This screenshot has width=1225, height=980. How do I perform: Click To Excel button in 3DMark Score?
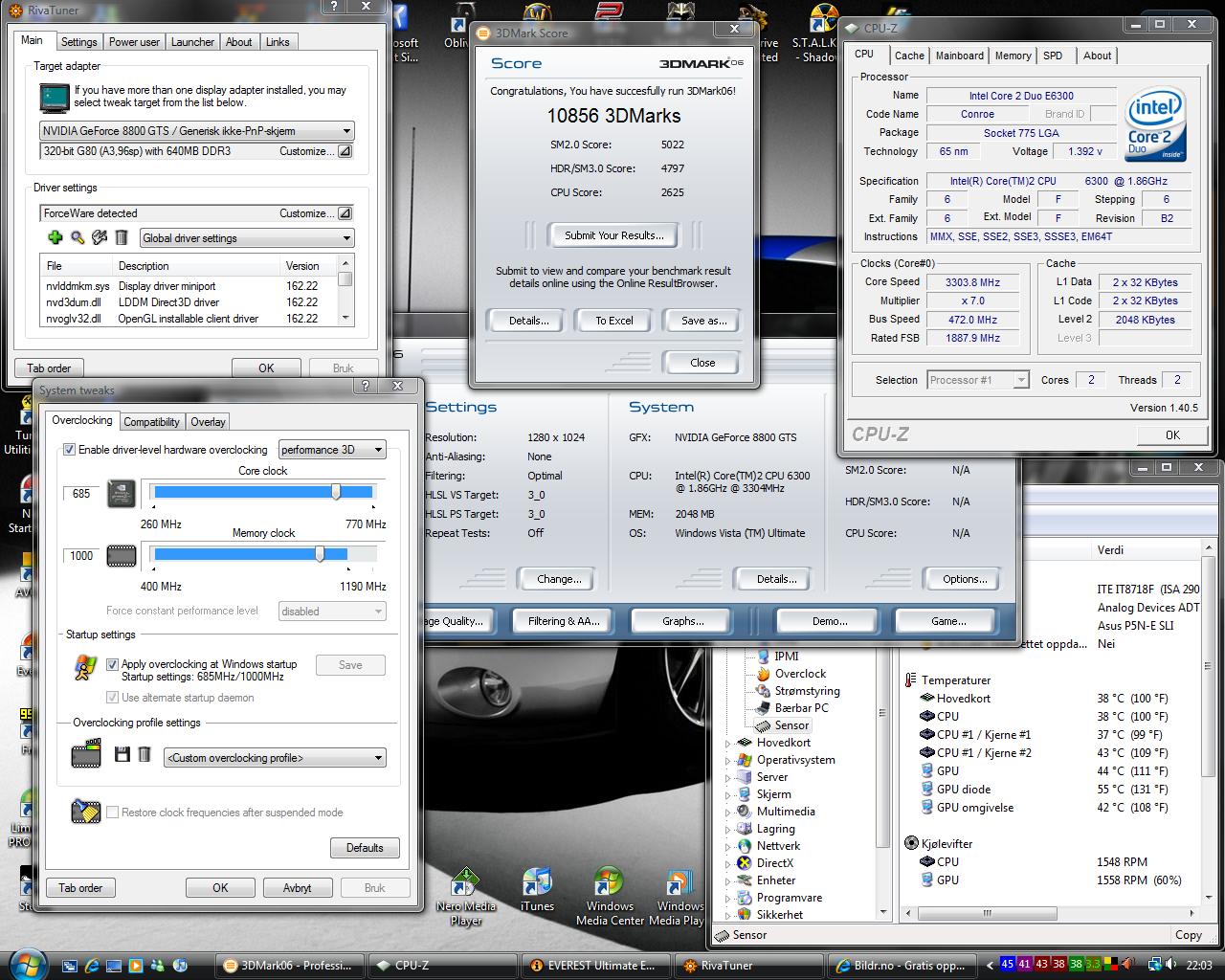[x=613, y=321]
